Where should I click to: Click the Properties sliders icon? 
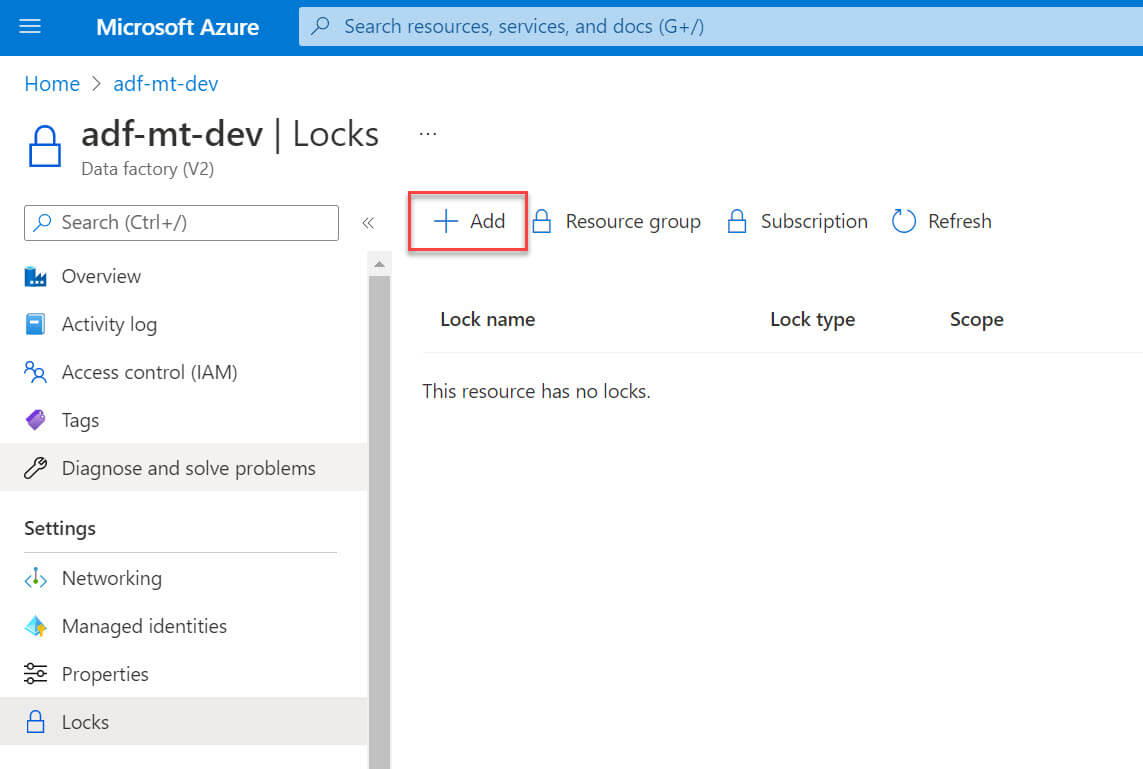(x=36, y=675)
